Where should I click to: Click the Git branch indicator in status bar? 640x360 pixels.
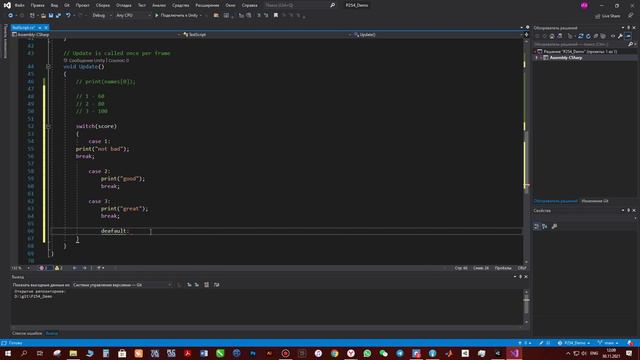pos(608,343)
